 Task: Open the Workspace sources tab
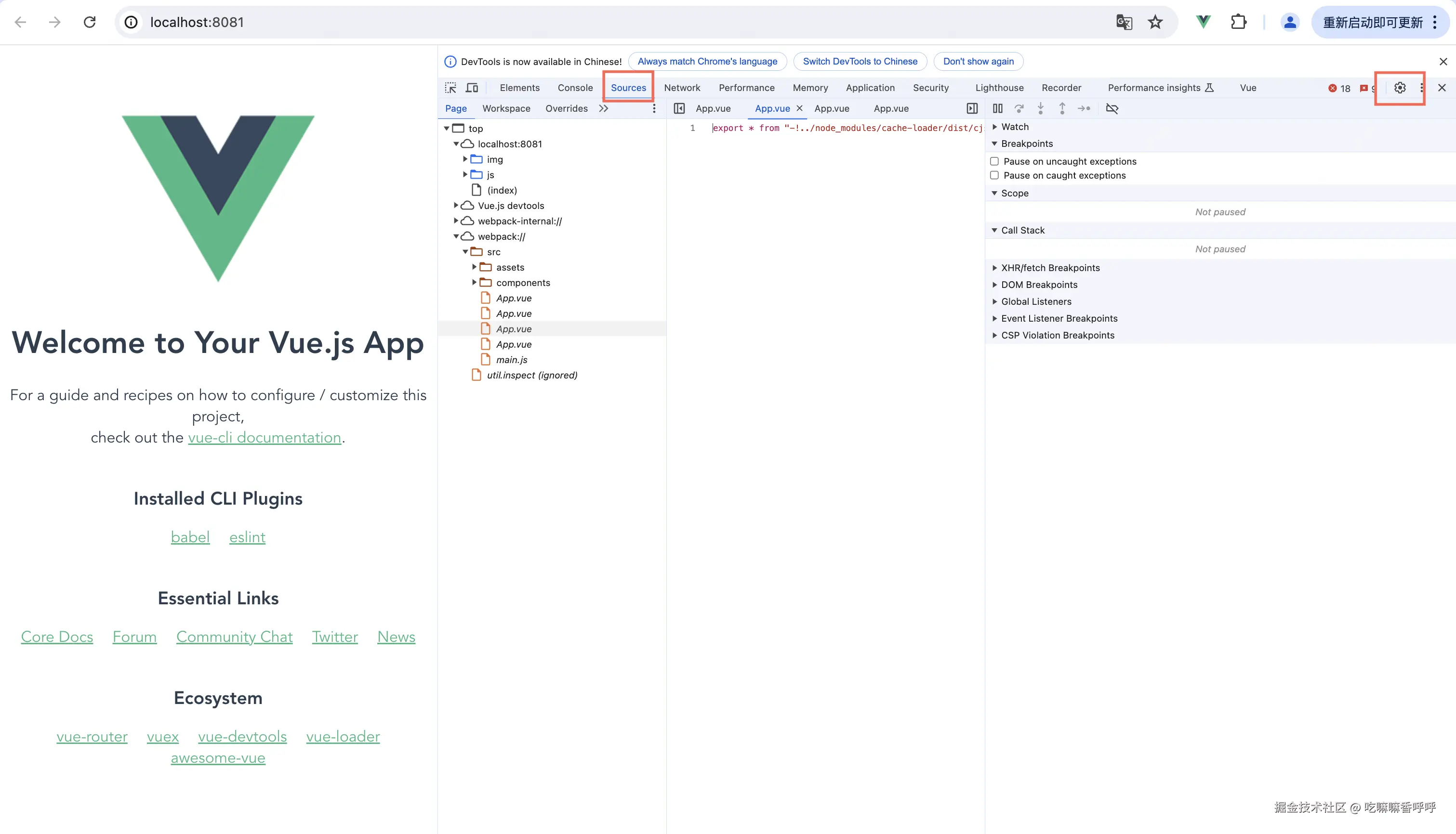point(506,108)
